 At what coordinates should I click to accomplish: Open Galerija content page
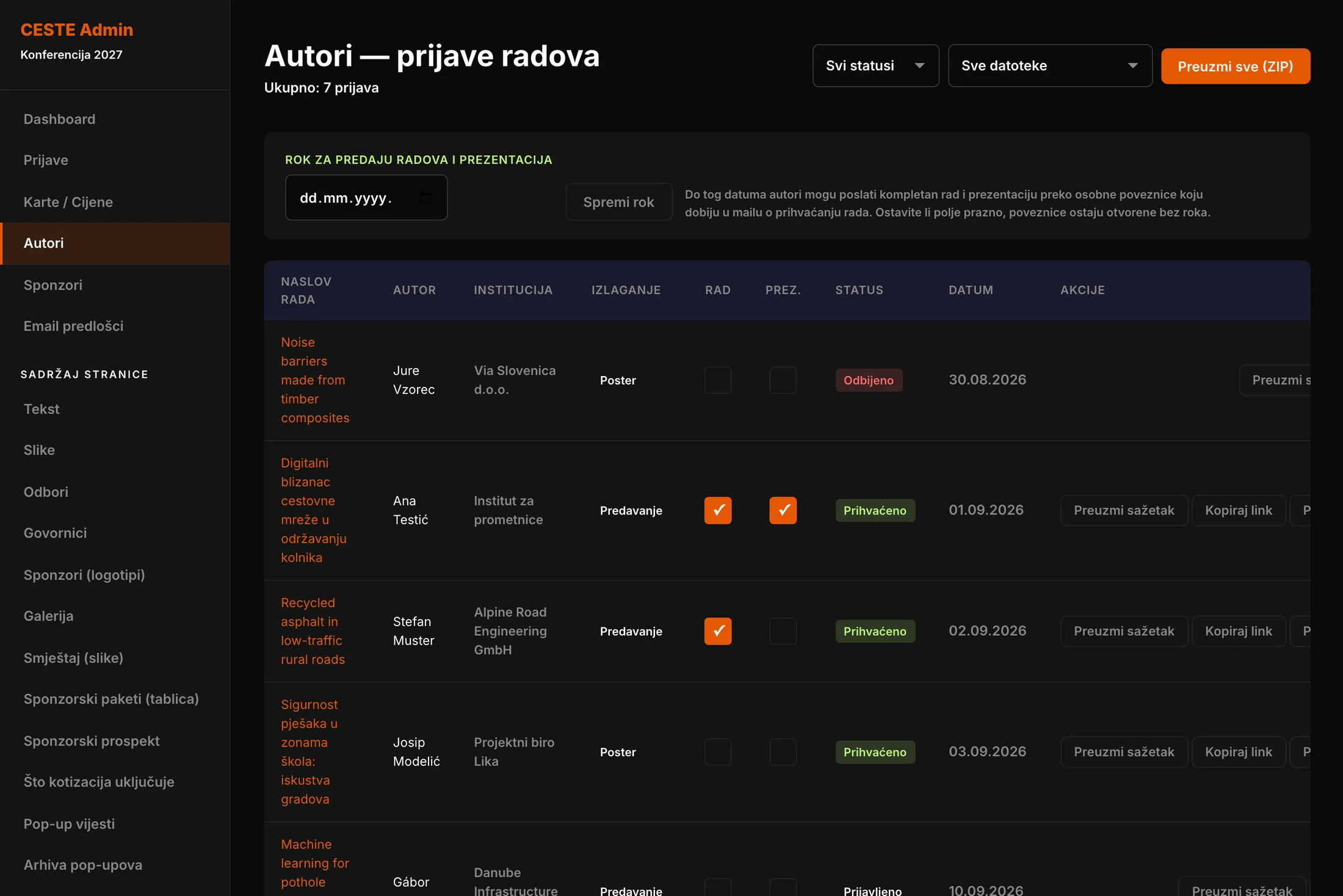(x=115, y=616)
